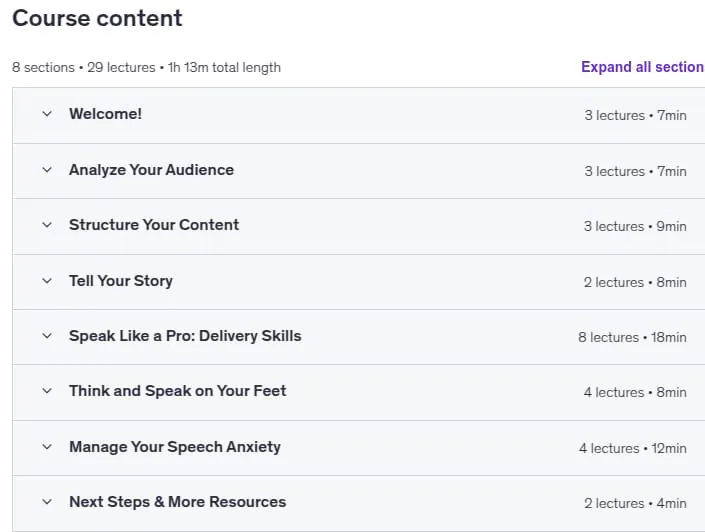Expand the Welcome! section chevron
705x532 pixels.
pyautogui.click(x=47, y=114)
